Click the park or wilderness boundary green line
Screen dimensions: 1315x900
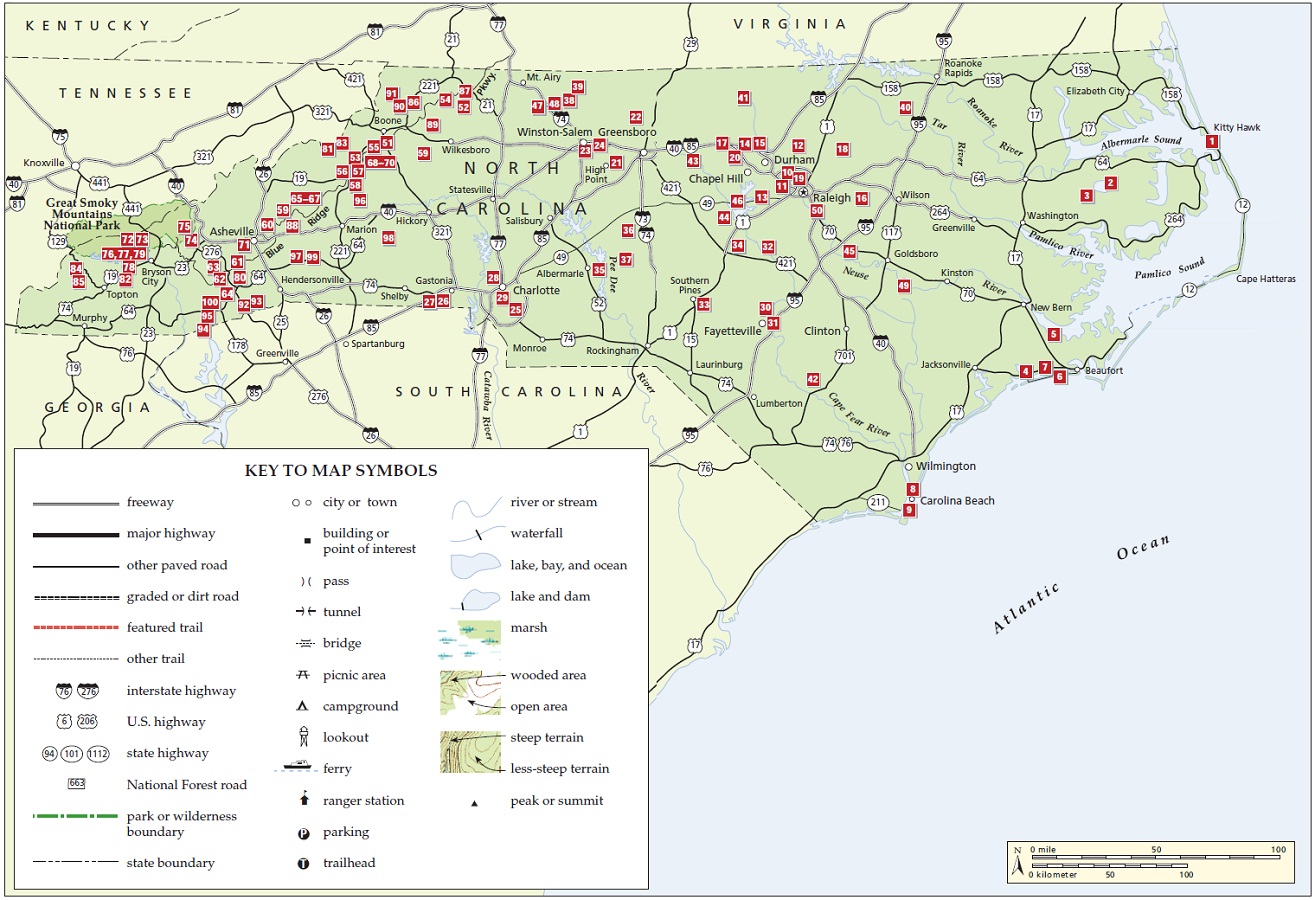[75, 816]
